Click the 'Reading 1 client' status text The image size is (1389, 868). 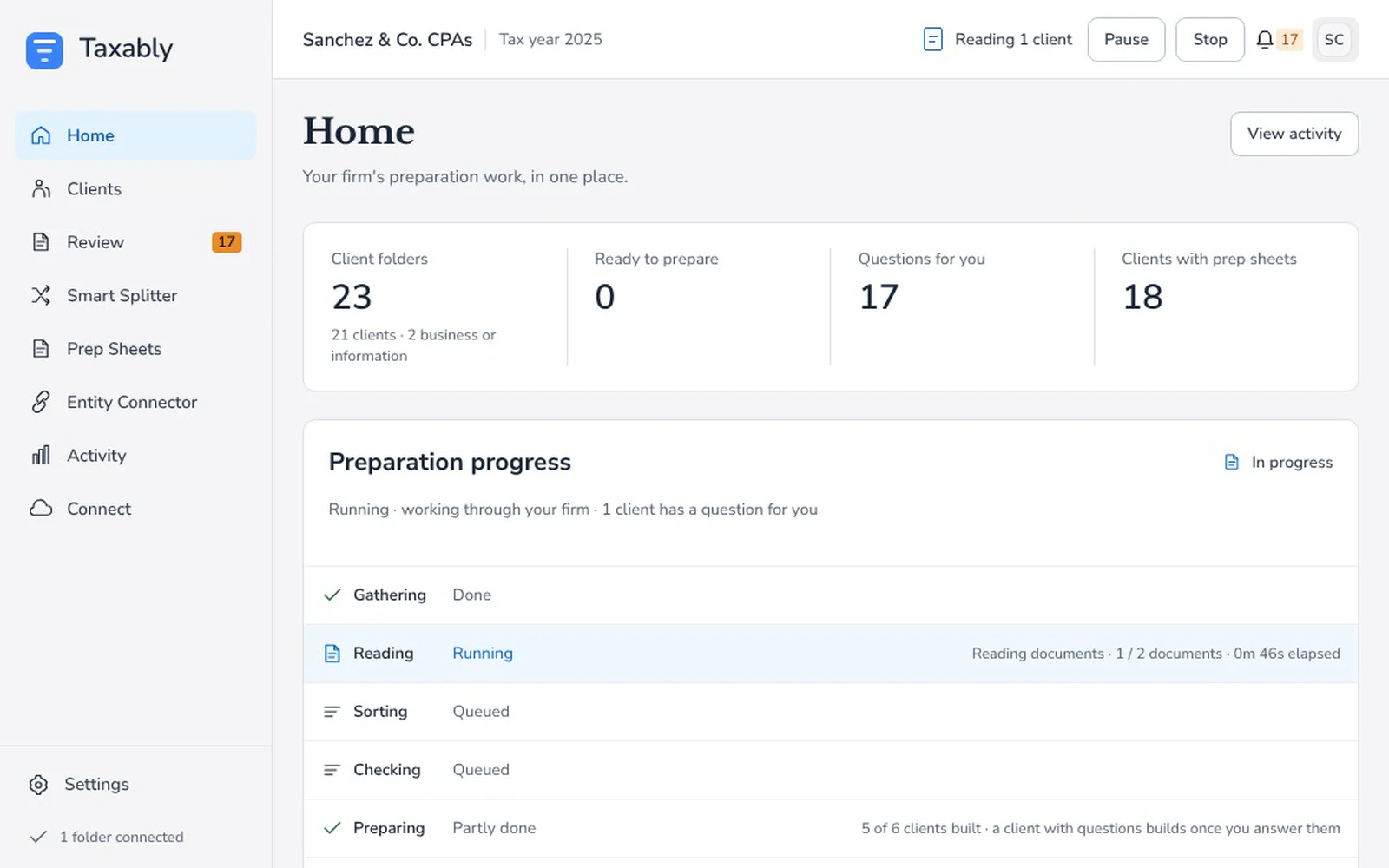click(x=1013, y=40)
